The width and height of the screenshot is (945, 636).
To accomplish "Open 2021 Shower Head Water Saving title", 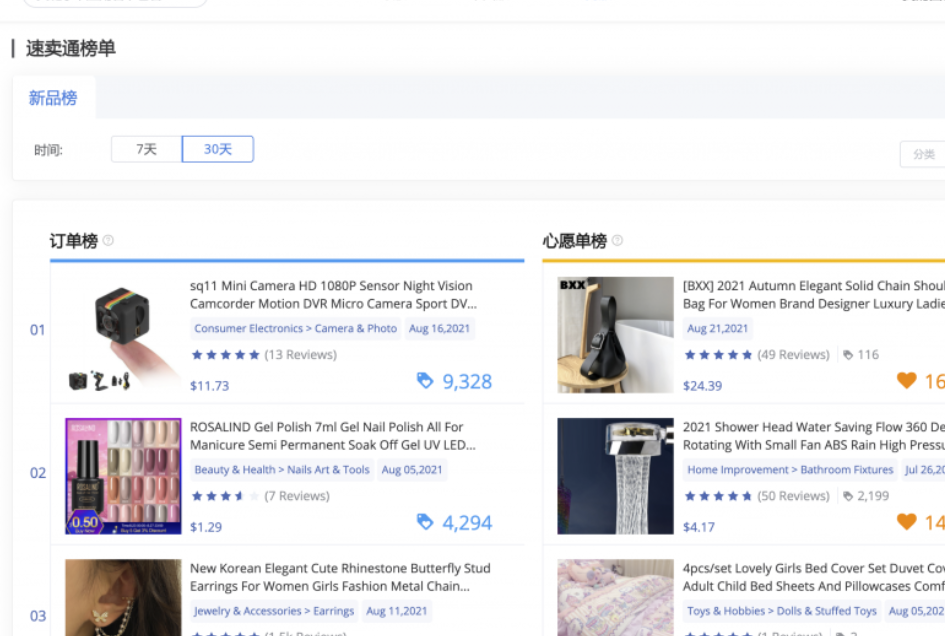I will [814, 436].
